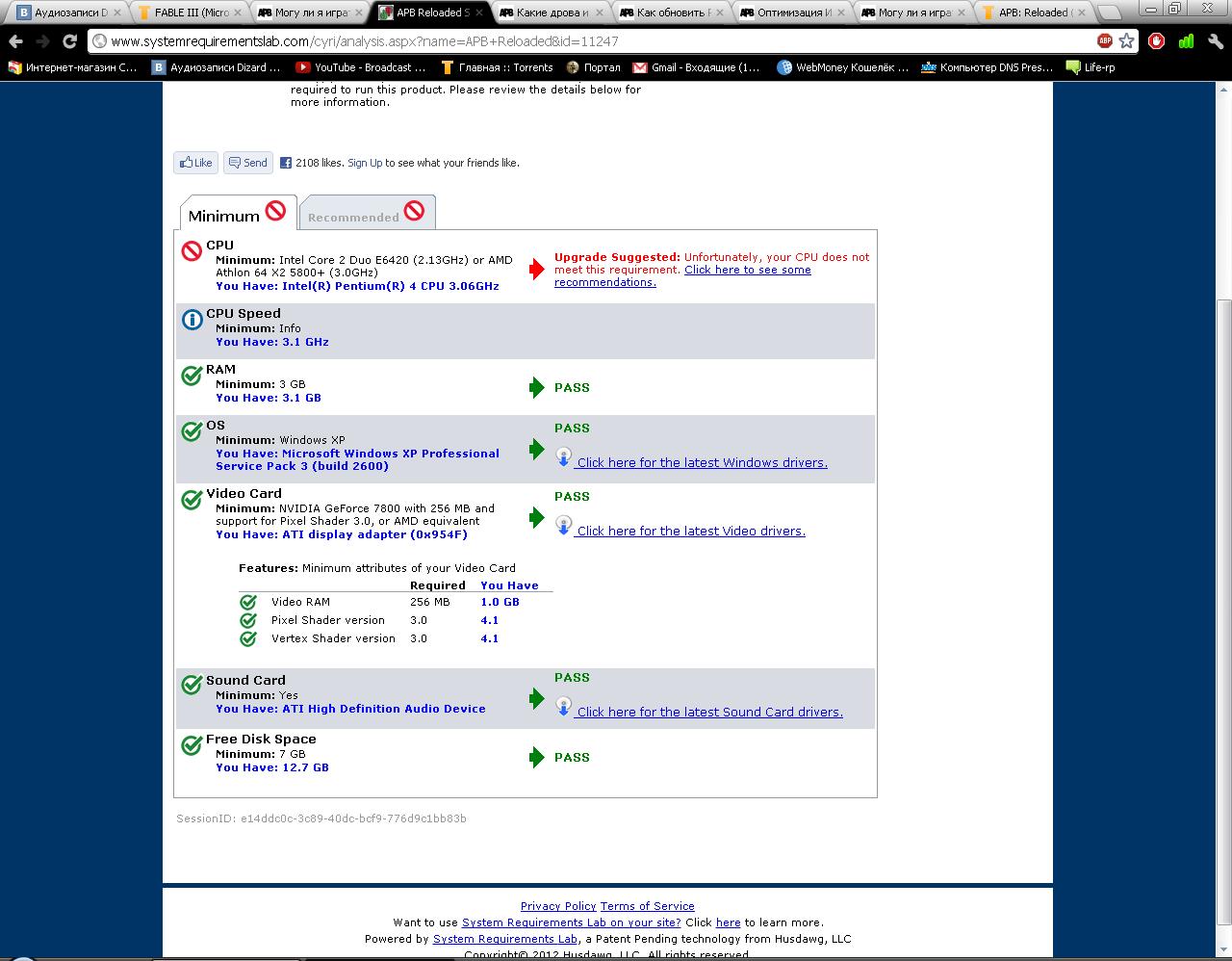Click the Windows drivers download icon
This screenshot has height=961, width=1232.
pyautogui.click(x=564, y=456)
